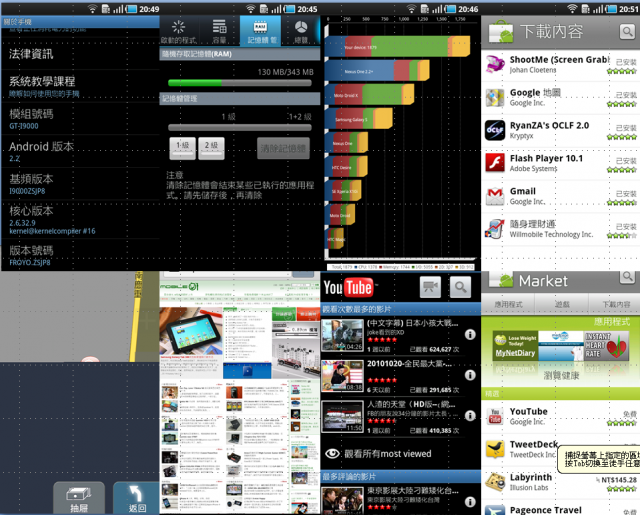Tap the Wi-Fi status icon beside 20:49
Image resolution: width=640 pixels, height=515 pixels.
point(93,9)
